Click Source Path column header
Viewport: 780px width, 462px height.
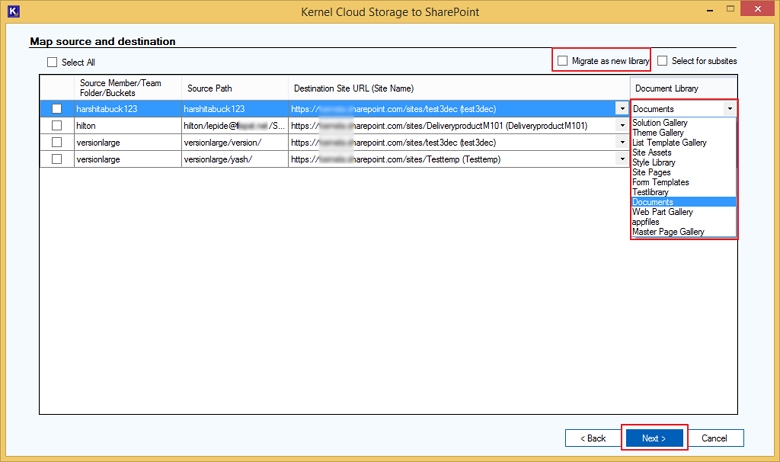click(235, 88)
